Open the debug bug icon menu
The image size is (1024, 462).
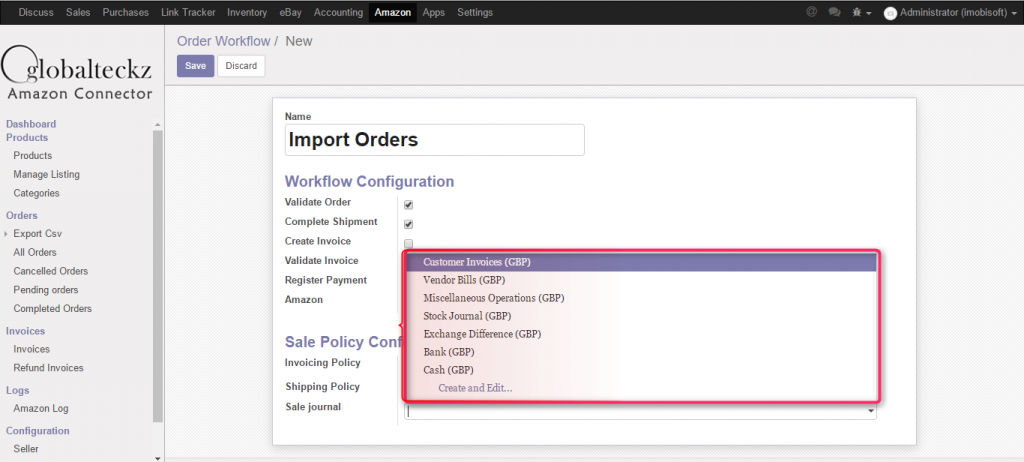[858, 12]
